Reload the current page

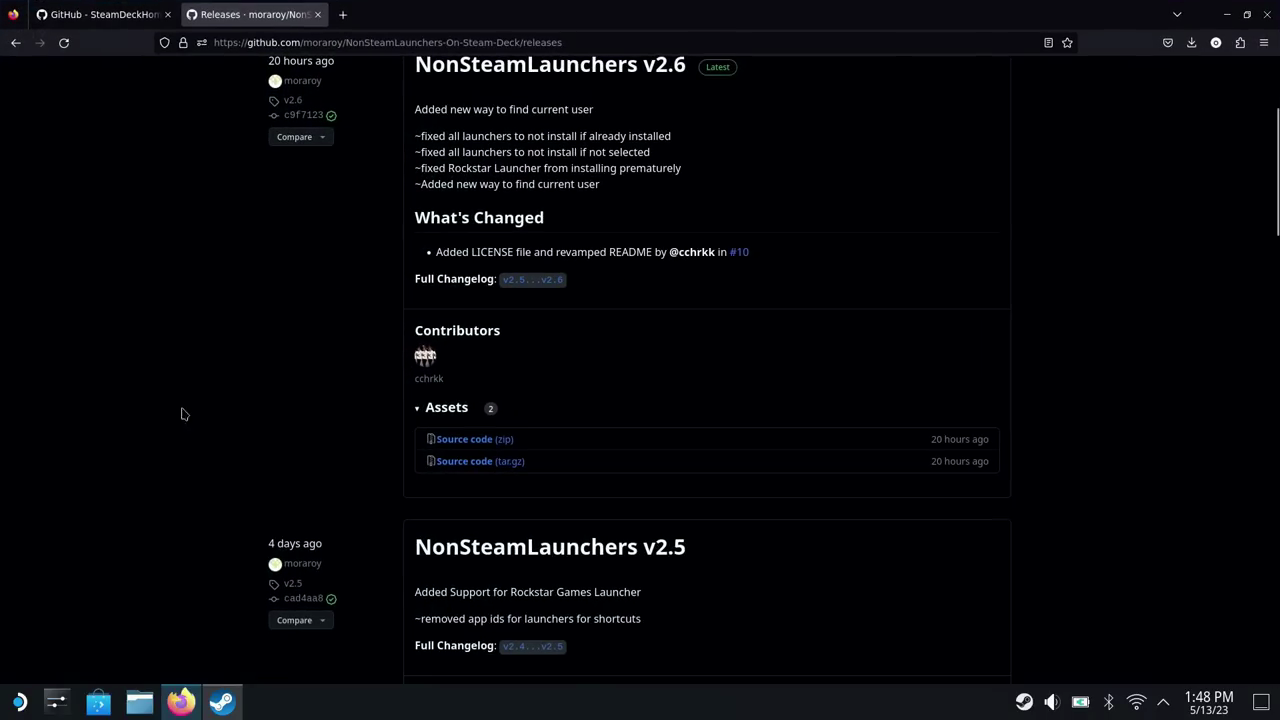[64, 42]
